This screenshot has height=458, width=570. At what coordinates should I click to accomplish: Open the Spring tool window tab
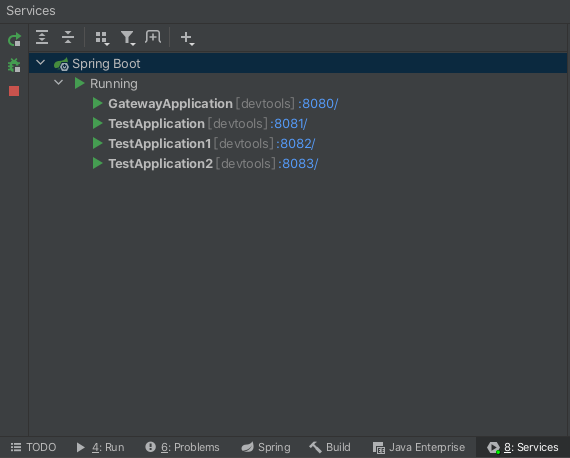pos(266,447)
